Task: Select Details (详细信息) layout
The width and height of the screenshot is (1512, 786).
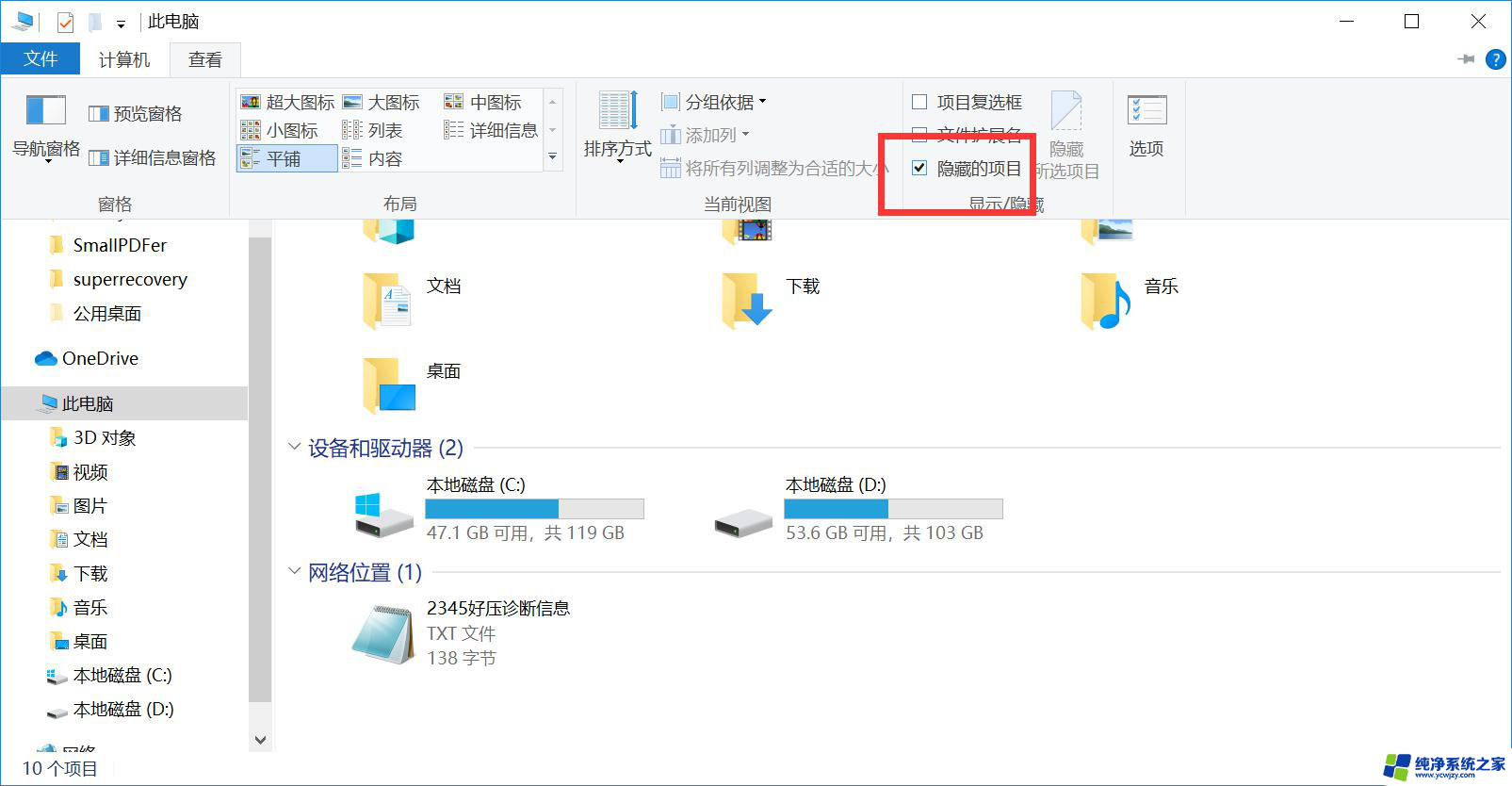Action: coord(491,130)
